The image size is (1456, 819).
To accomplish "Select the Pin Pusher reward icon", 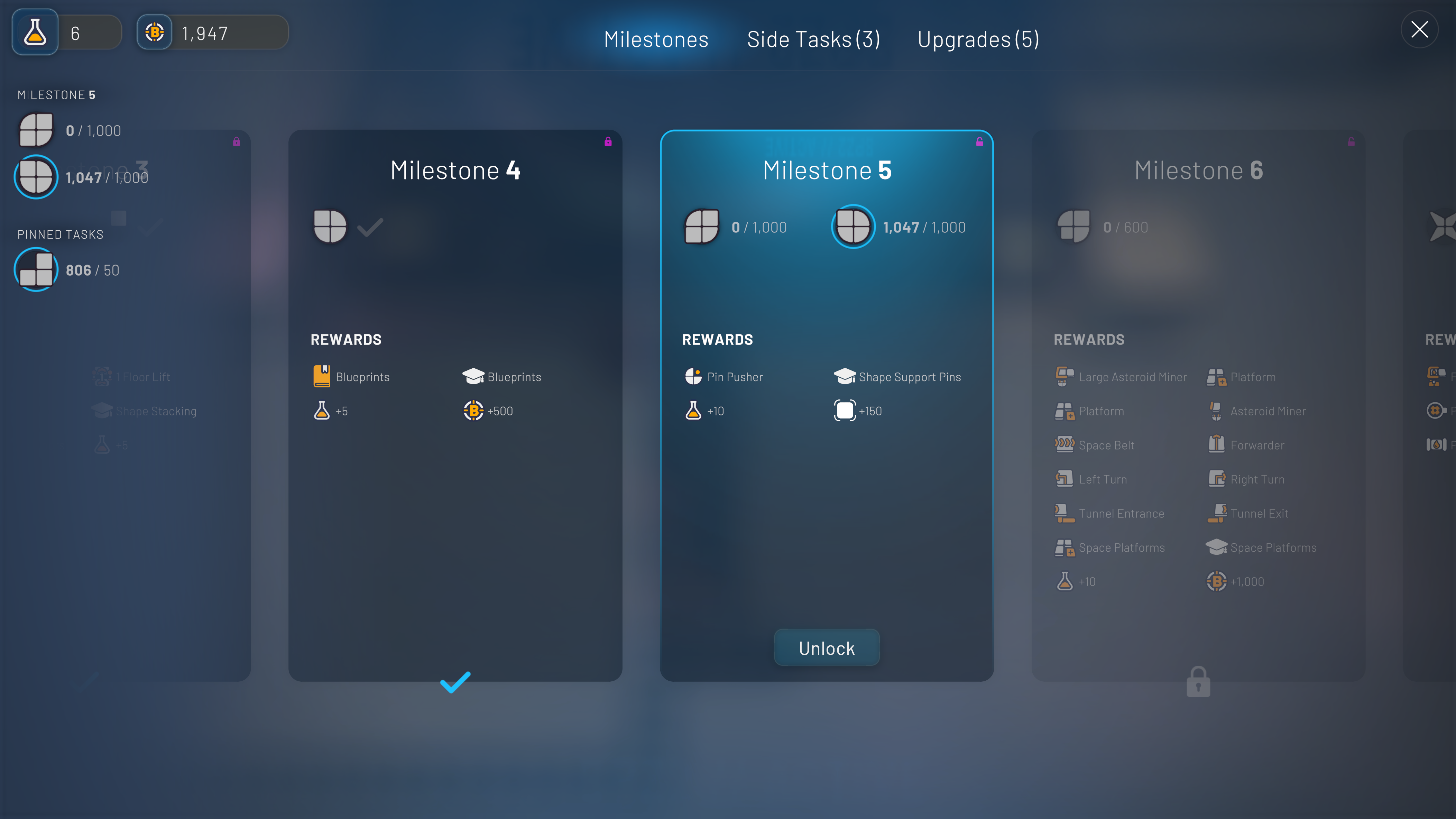I will (x=693, y=376).
